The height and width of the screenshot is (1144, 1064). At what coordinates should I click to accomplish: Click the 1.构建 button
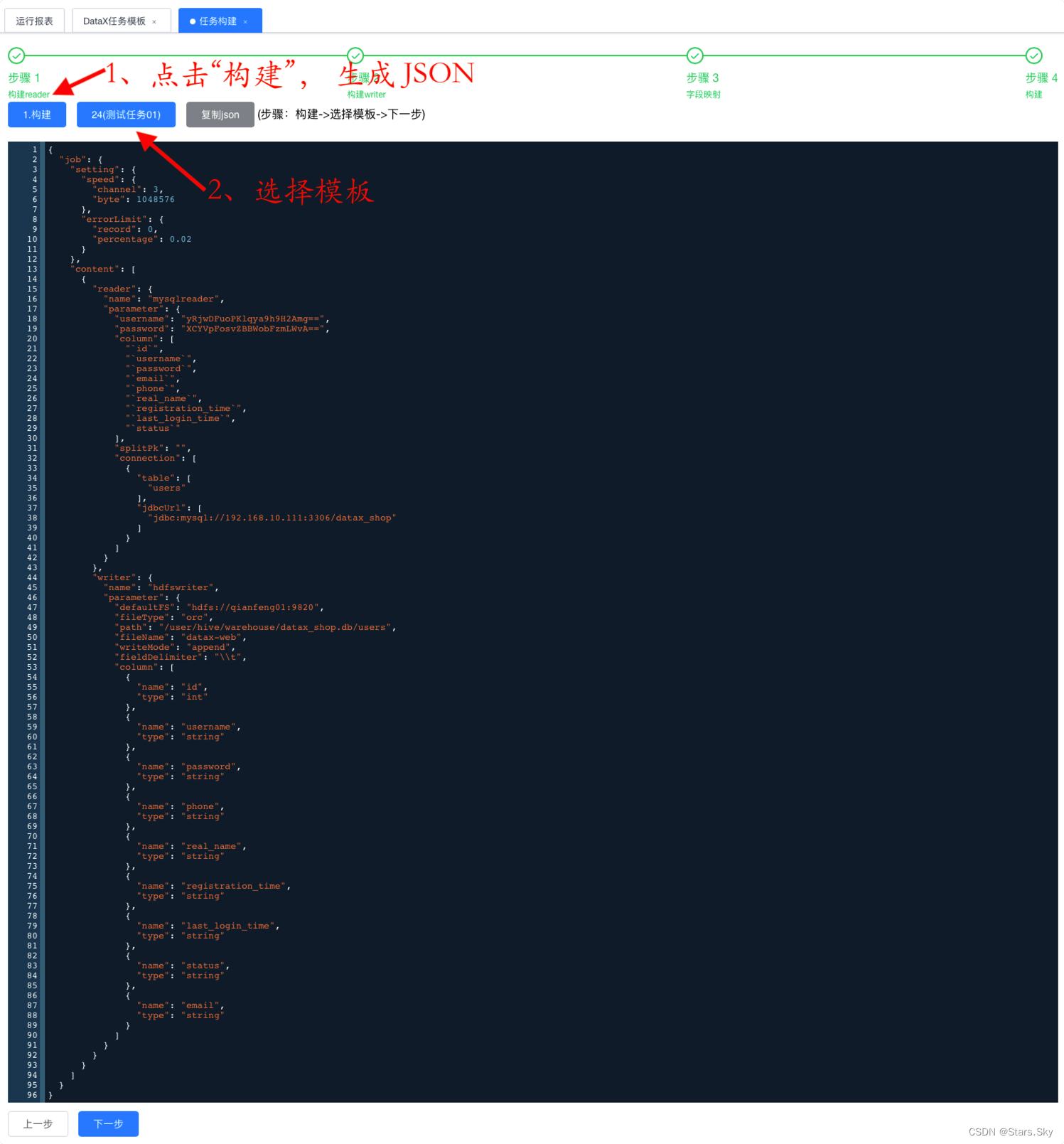pyautogui.click(x=37, y=114)
